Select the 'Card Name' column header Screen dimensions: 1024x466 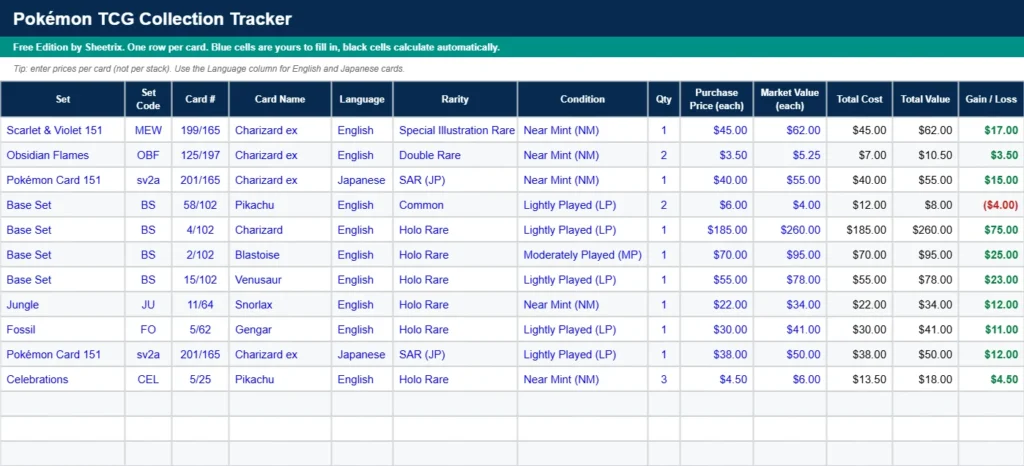tap(280, 99)
